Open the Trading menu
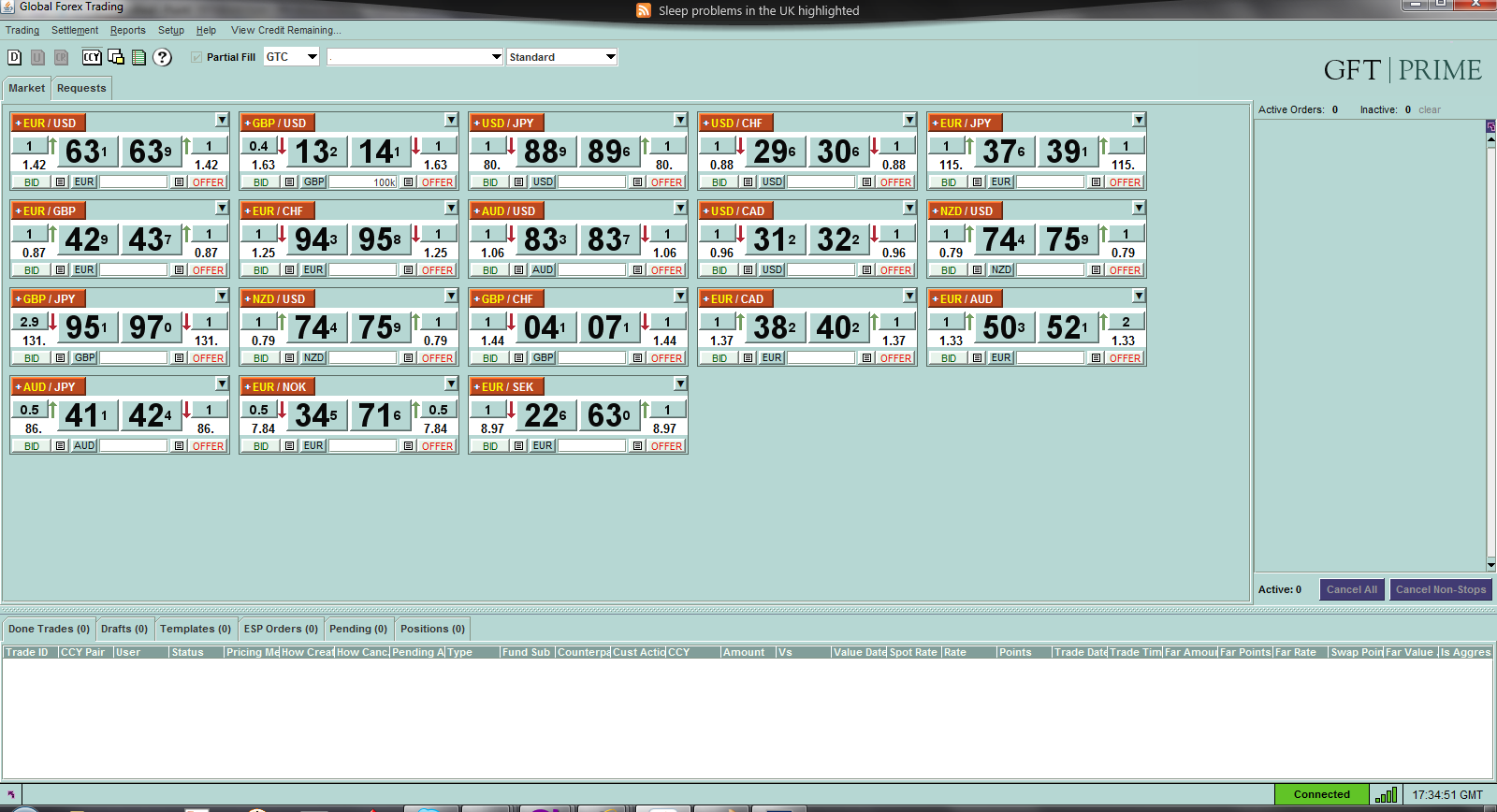 (x=22, y=31)
